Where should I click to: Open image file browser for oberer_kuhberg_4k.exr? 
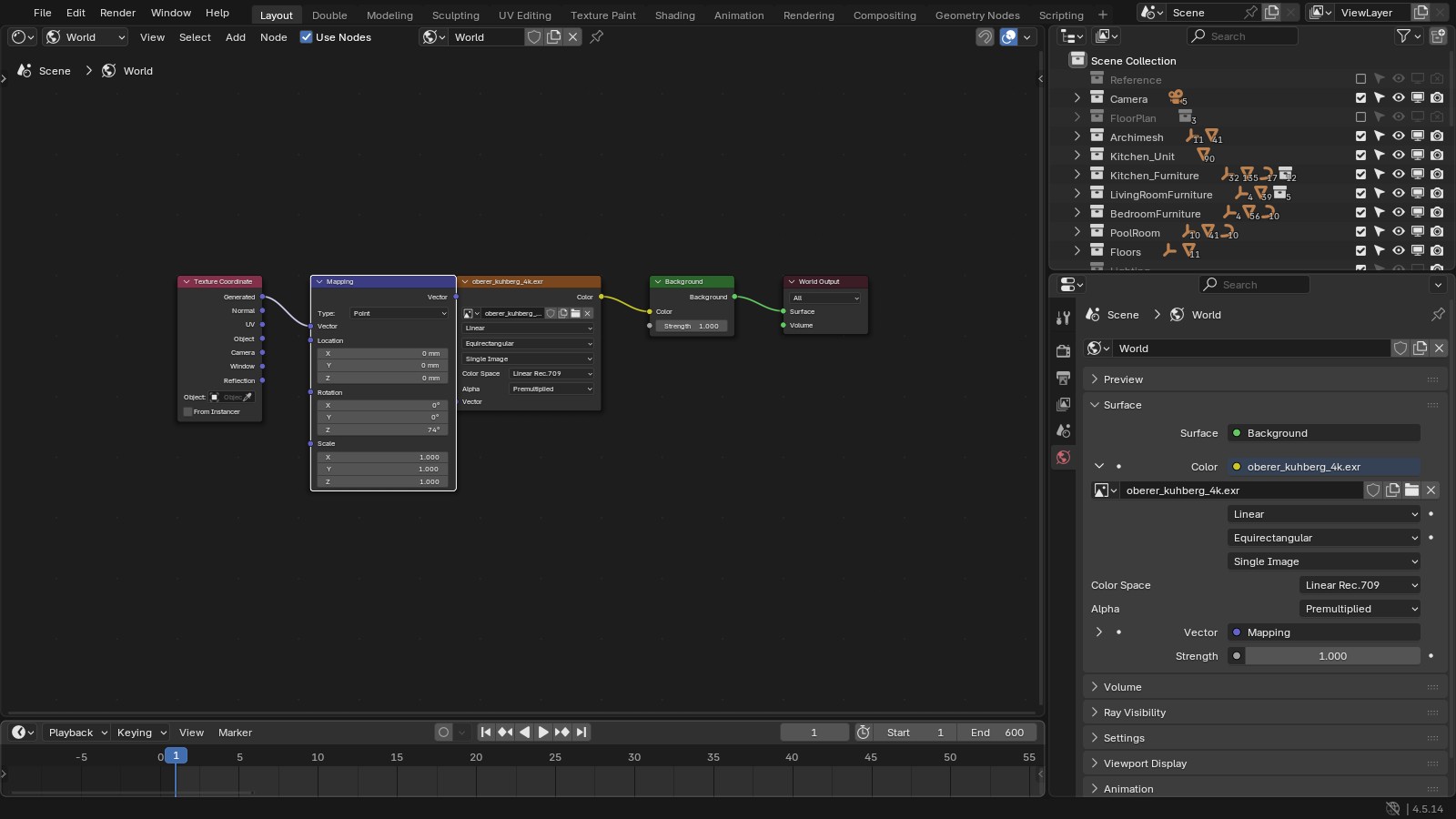(x=1411, y=490)
